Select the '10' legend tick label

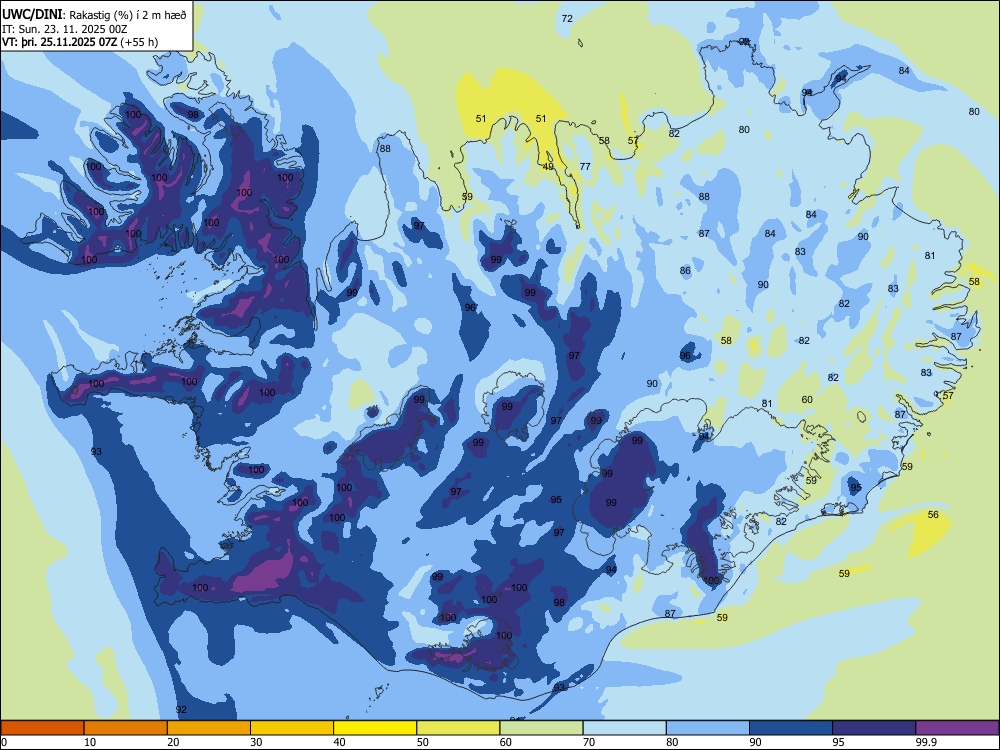click(91, 742)
